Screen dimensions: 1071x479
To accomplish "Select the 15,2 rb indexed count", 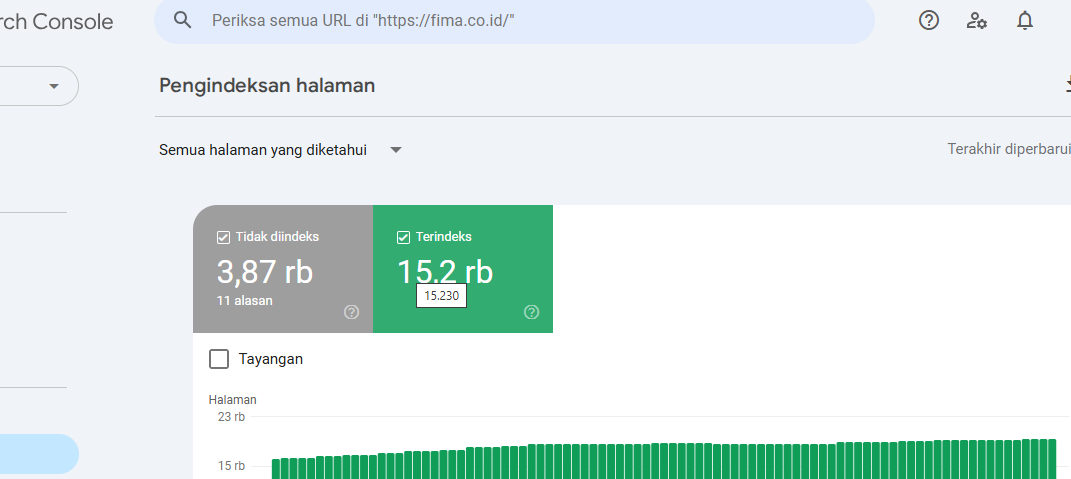I will coord(445,272).
